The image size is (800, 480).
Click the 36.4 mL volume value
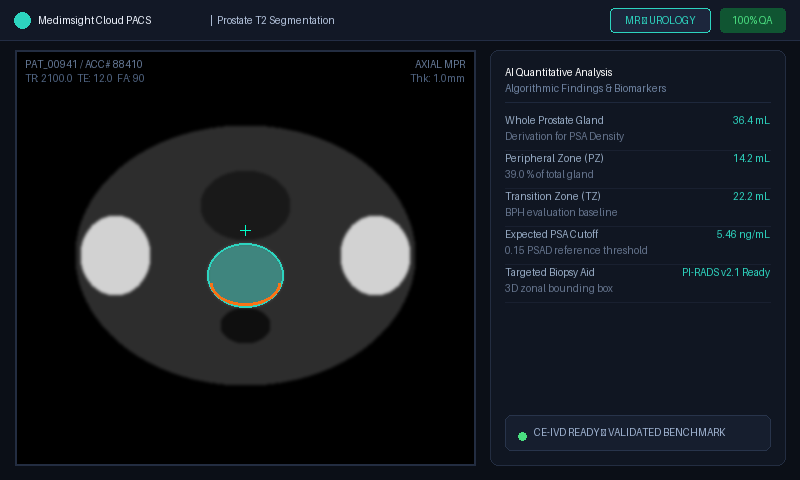751,120
